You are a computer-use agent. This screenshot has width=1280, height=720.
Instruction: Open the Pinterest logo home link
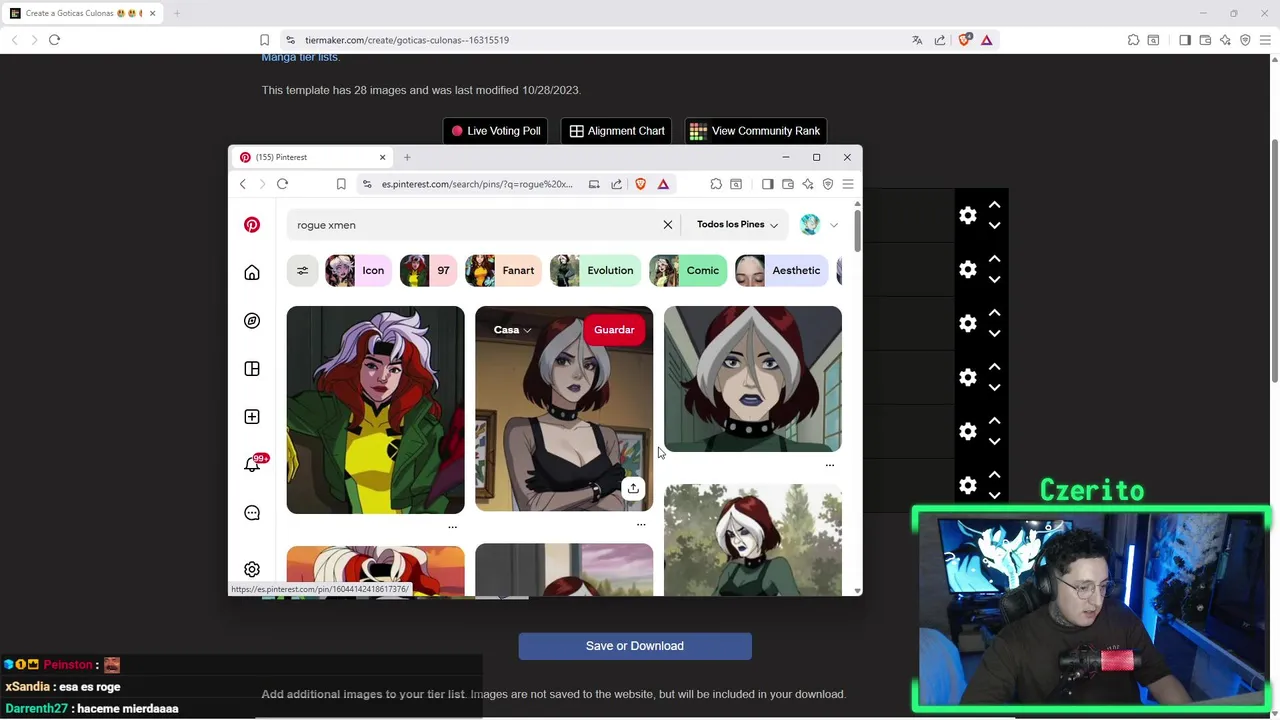tap(252, 225)
